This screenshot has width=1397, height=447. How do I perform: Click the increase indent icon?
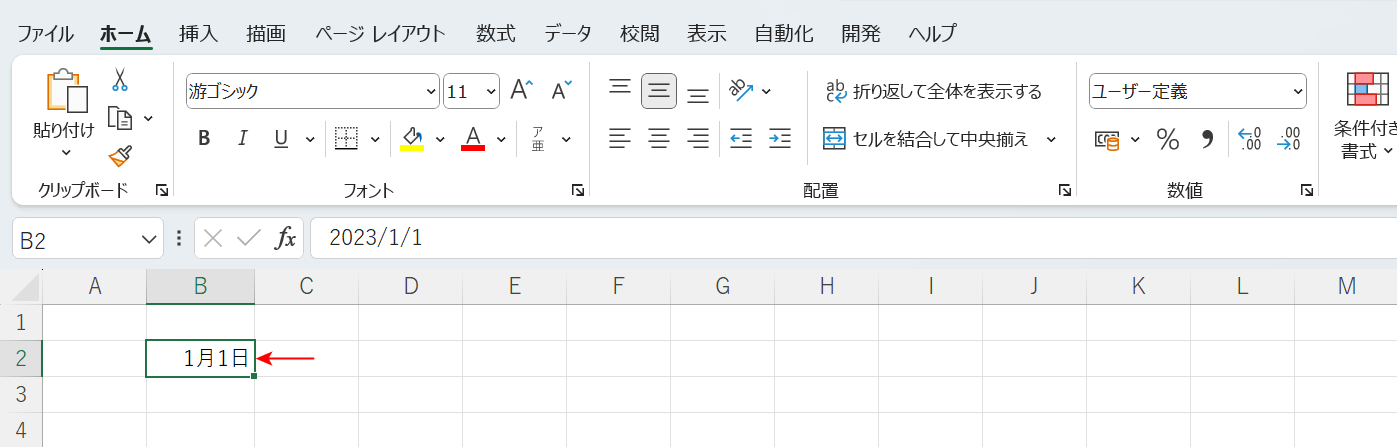point(780,139)
